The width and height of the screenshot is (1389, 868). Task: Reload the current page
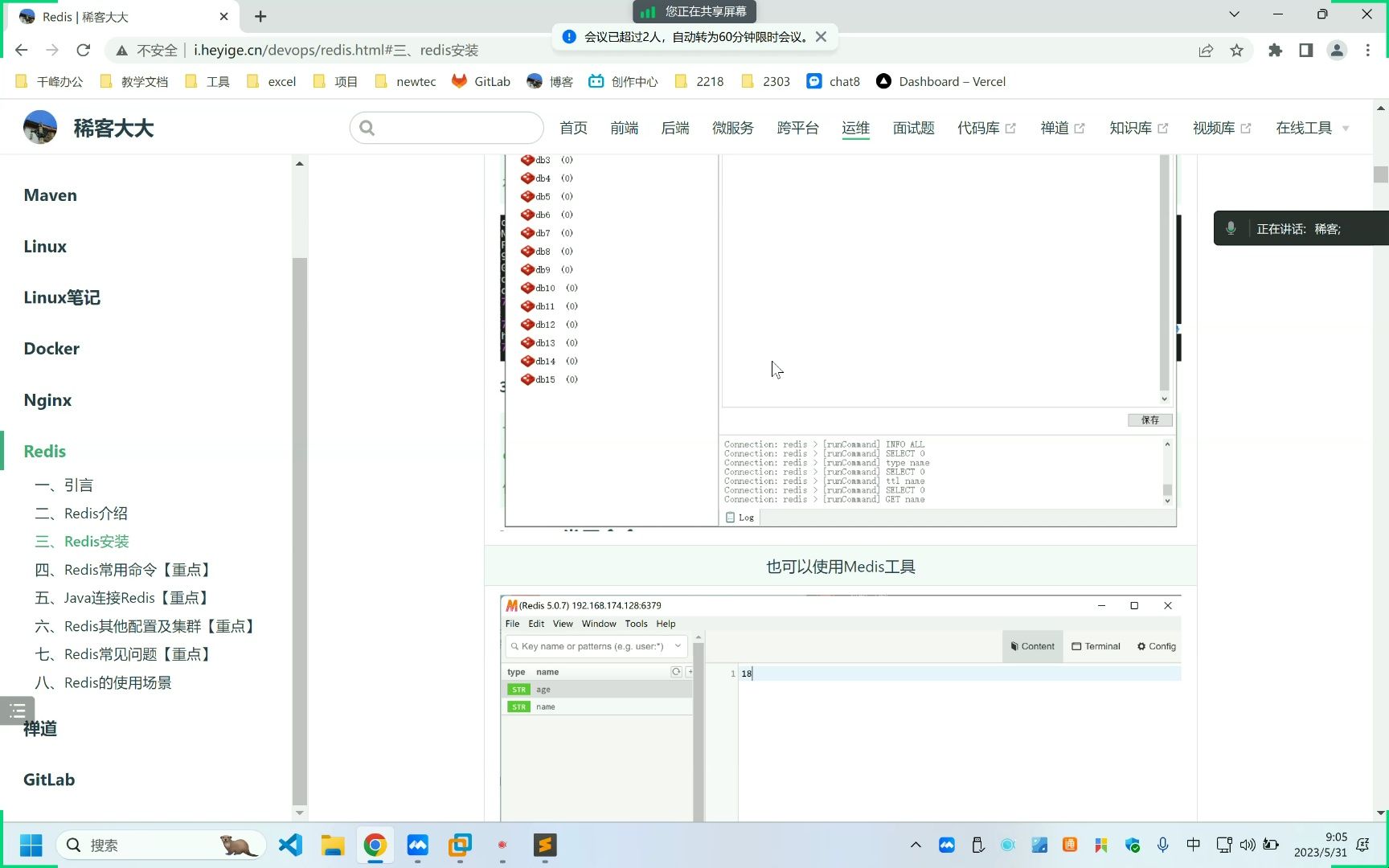click(x=83, y=50)
